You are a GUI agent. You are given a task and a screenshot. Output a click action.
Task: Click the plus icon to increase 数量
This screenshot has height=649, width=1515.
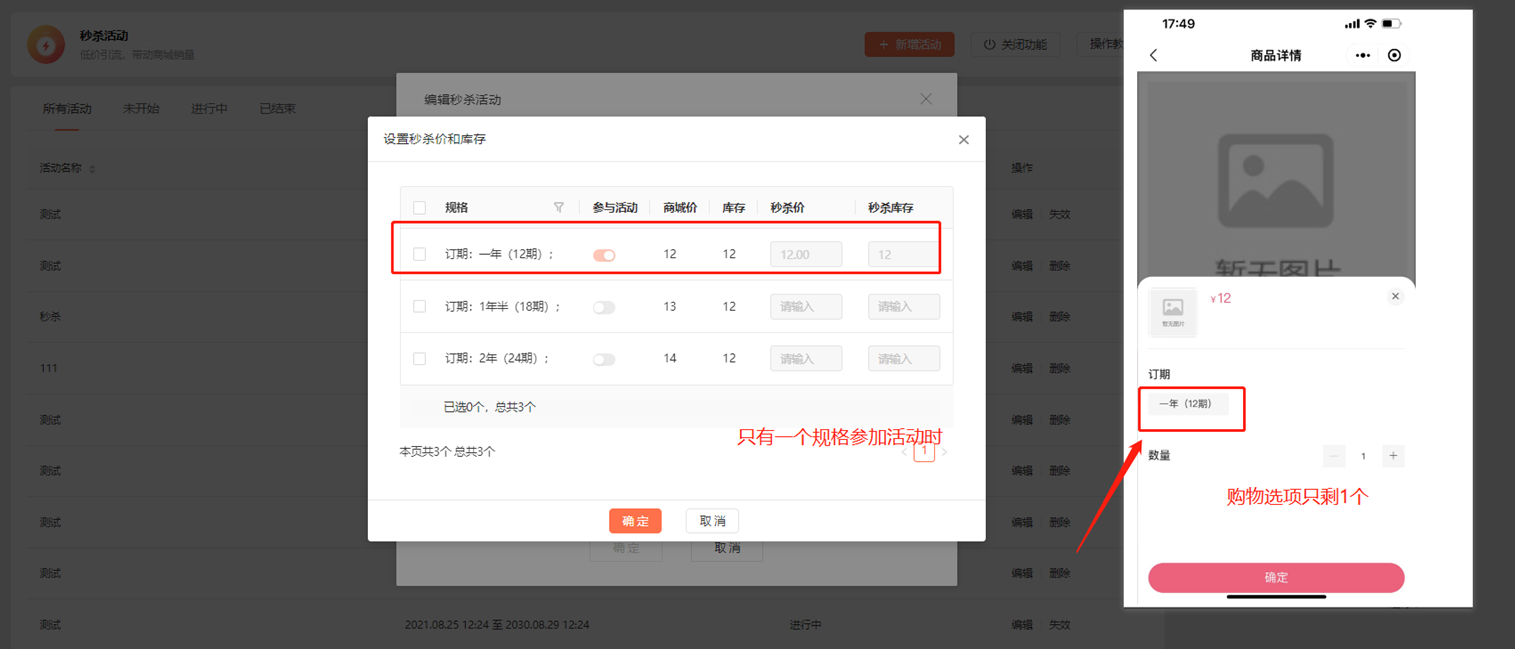click(1392, 456)
